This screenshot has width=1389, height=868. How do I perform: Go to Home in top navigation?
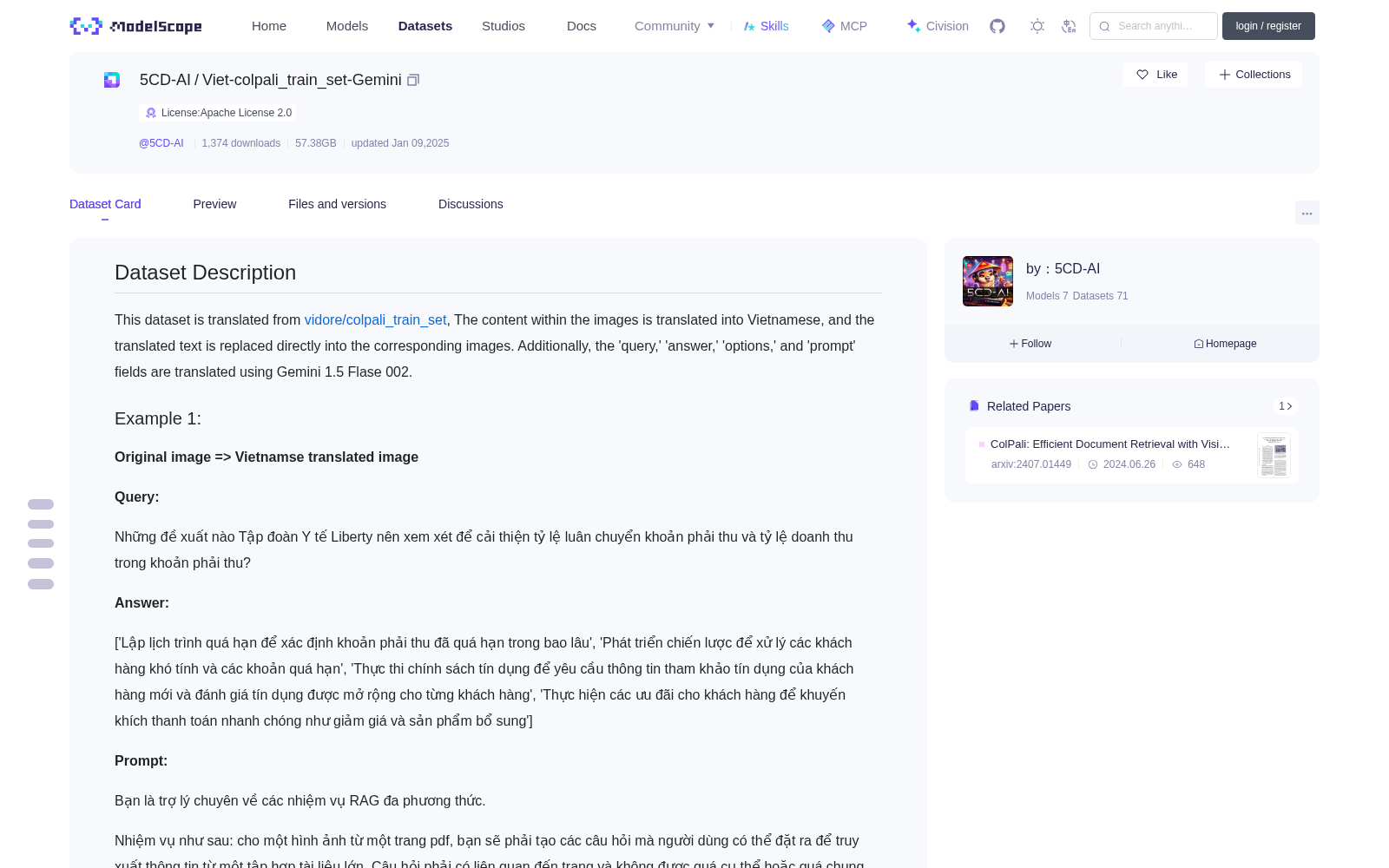click(269, 26)
